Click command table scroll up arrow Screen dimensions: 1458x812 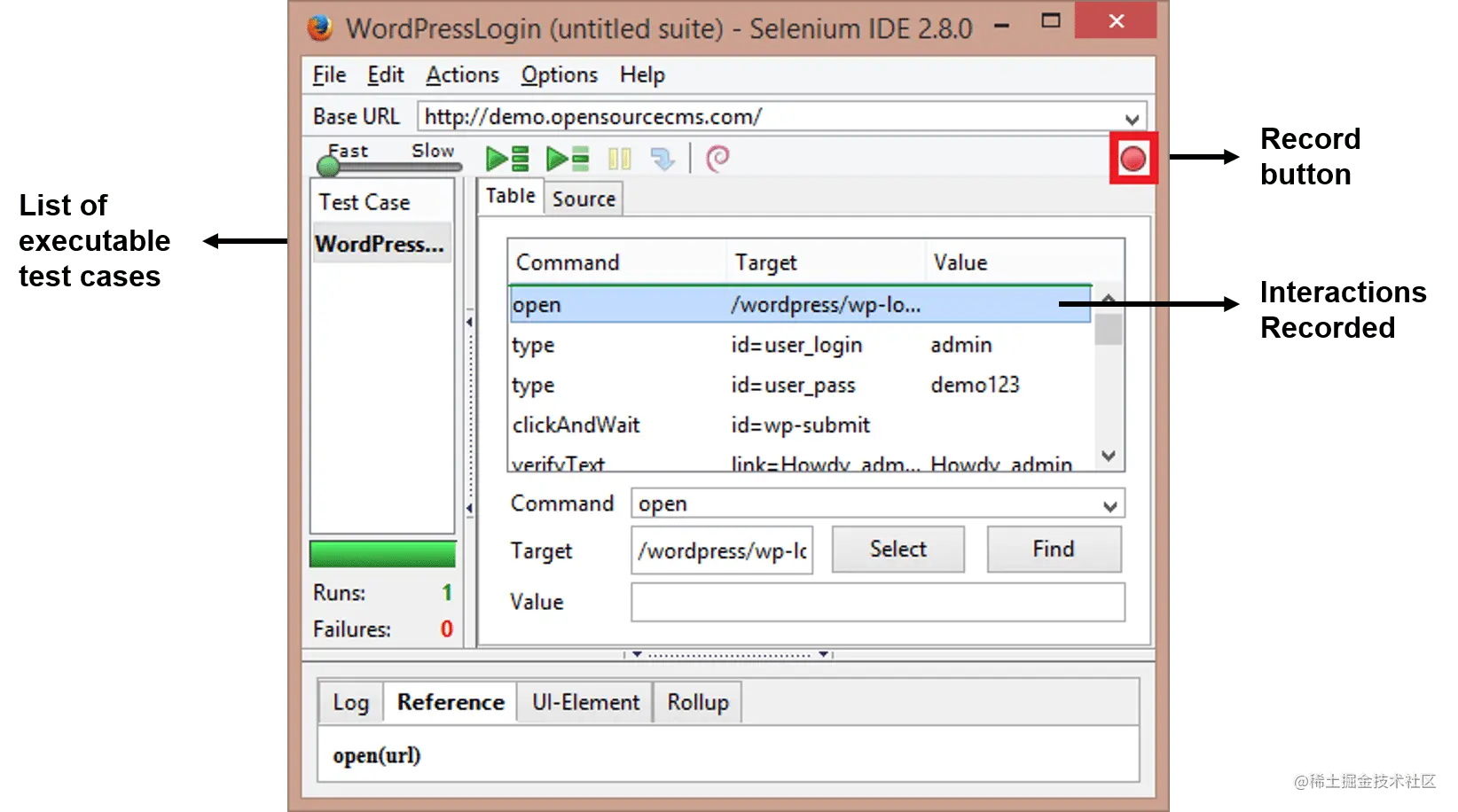click(1109, 299)
